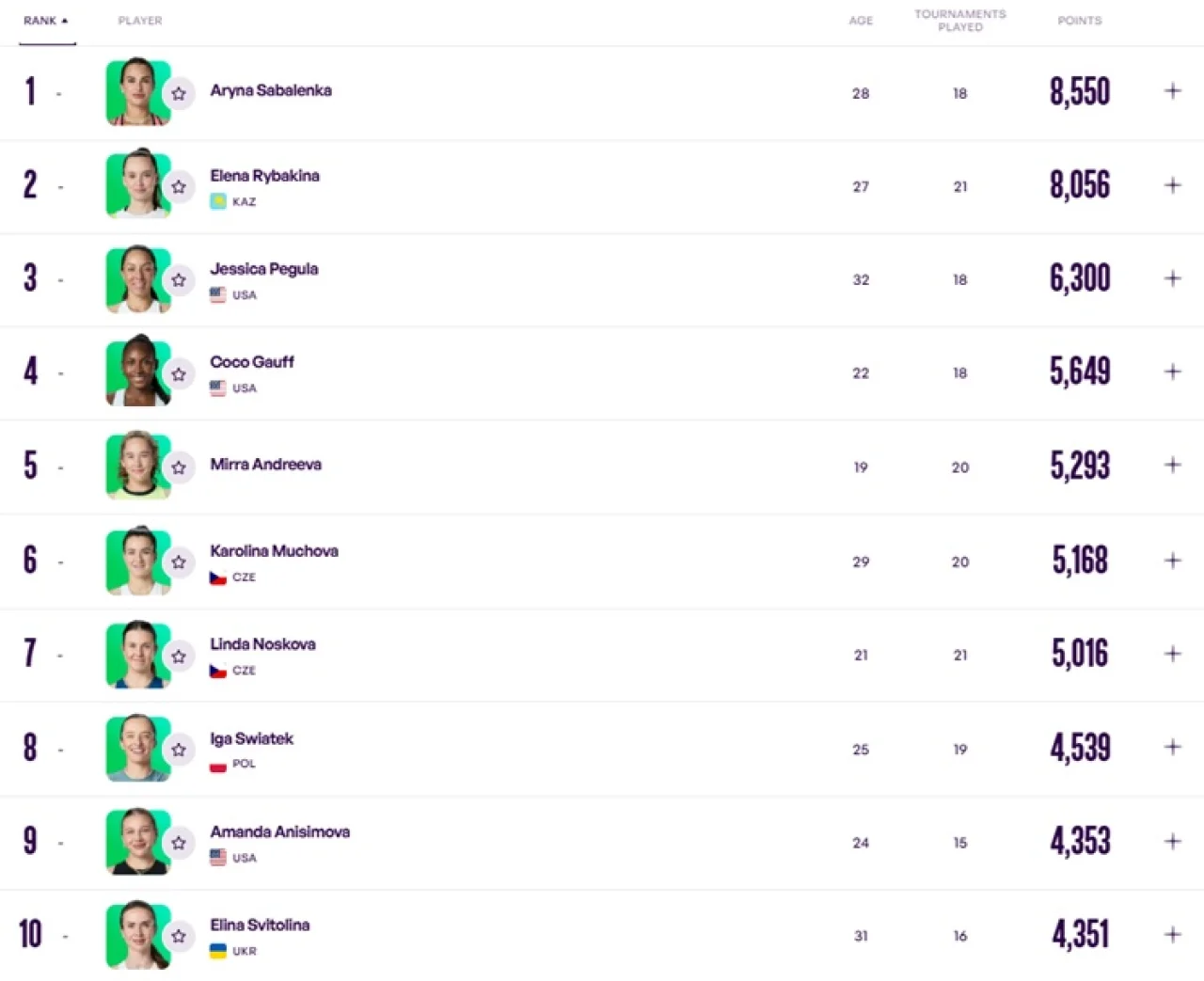Click Iga Swiatek's headshot thumbnail
Viewport: 1204px width, 981px height.
pos(138,749)
